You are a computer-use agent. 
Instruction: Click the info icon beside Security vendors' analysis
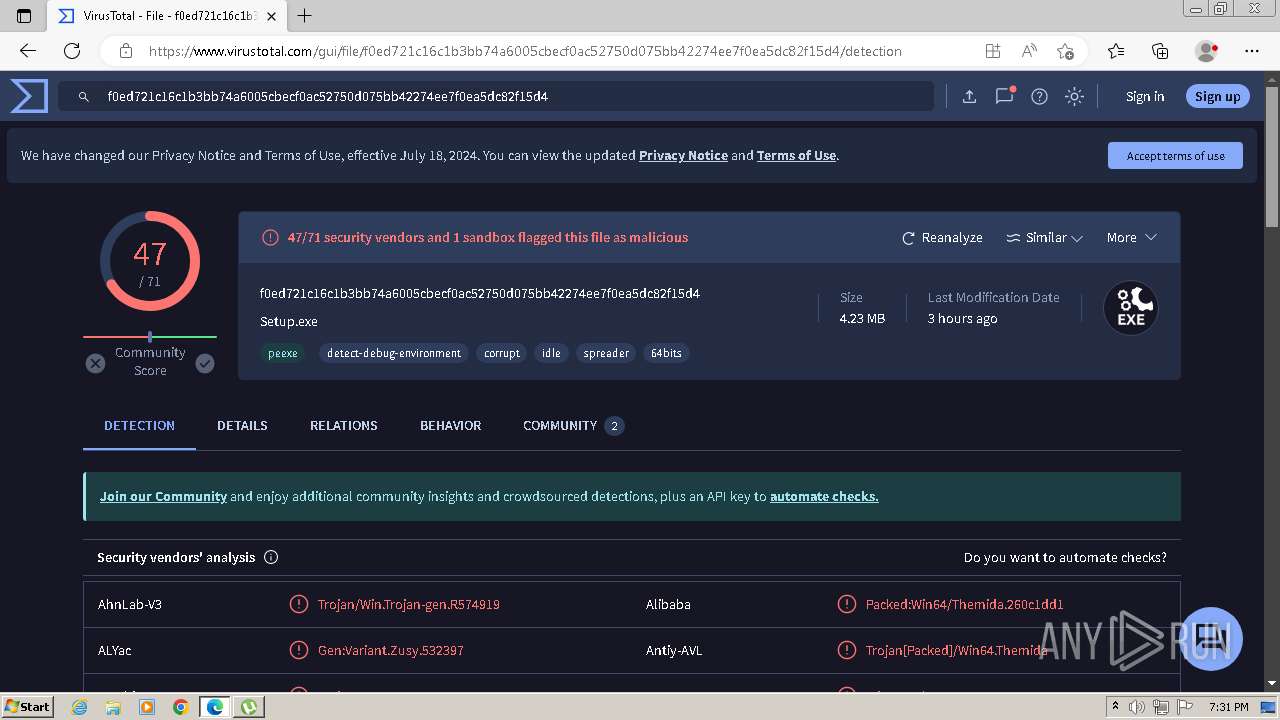(x=271, y=557)
